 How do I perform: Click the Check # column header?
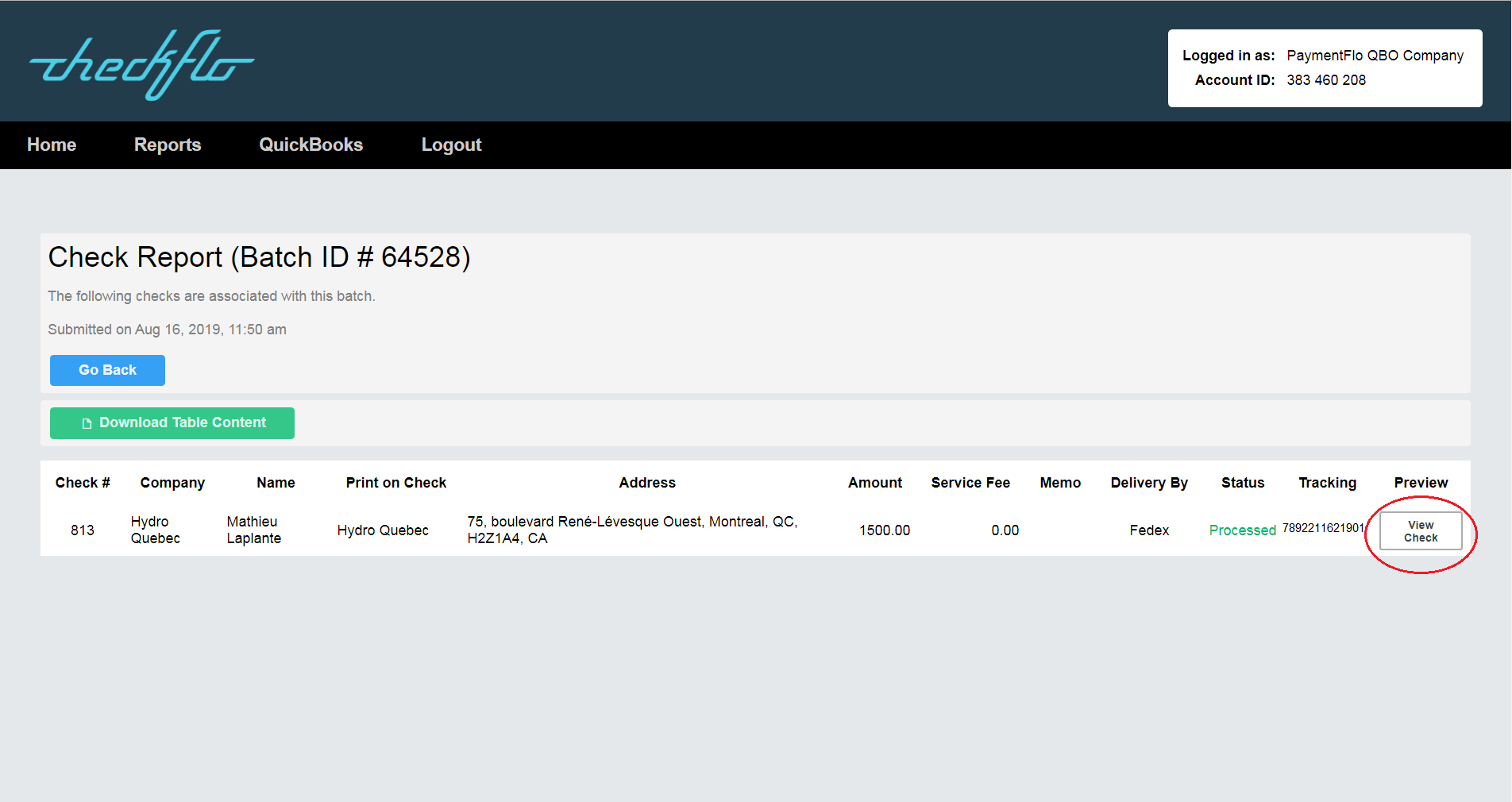click(x=83, y=483)
